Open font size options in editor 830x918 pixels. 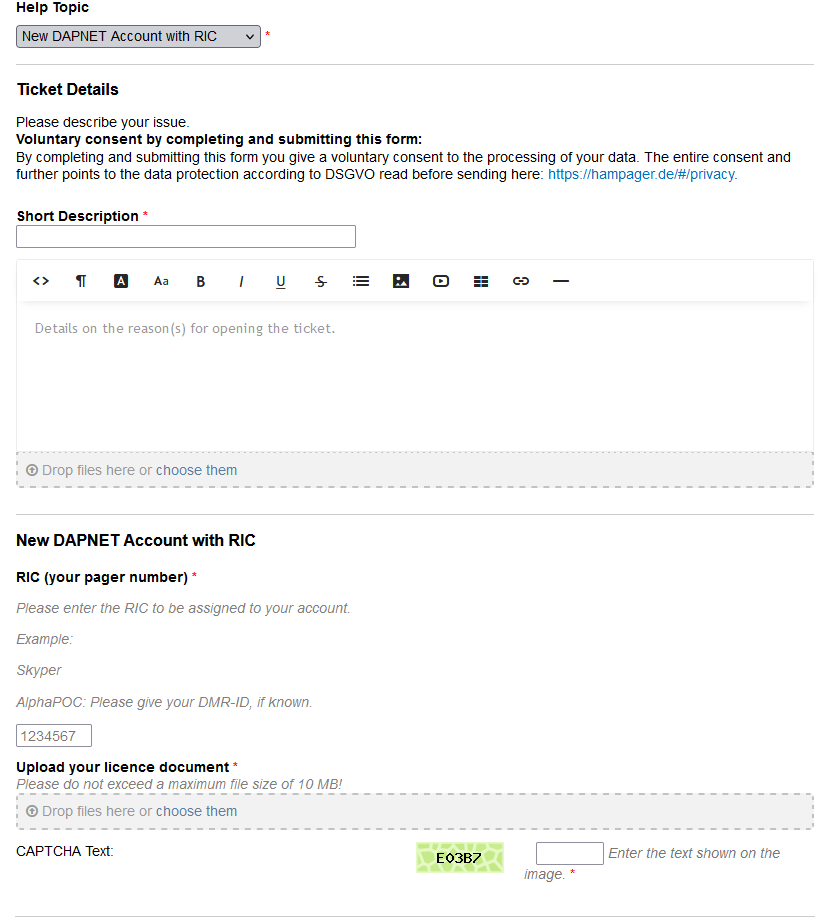[x=161, y=281]
